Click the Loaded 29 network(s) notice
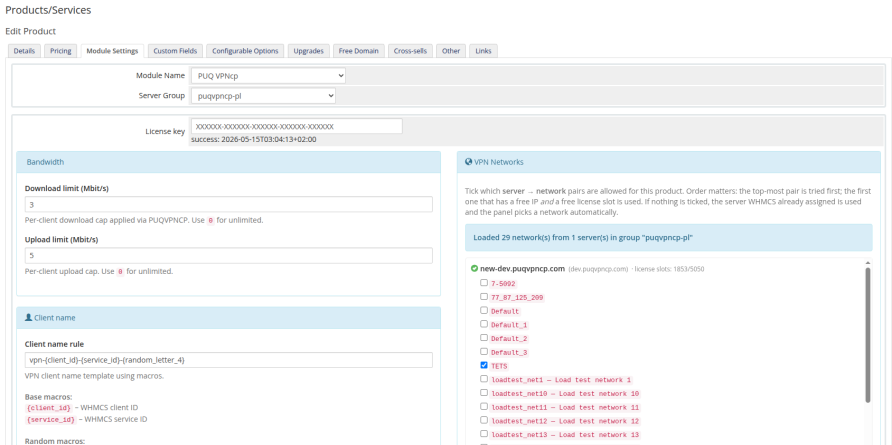Screen dimensions: 892x445 [x=668, y=237]
